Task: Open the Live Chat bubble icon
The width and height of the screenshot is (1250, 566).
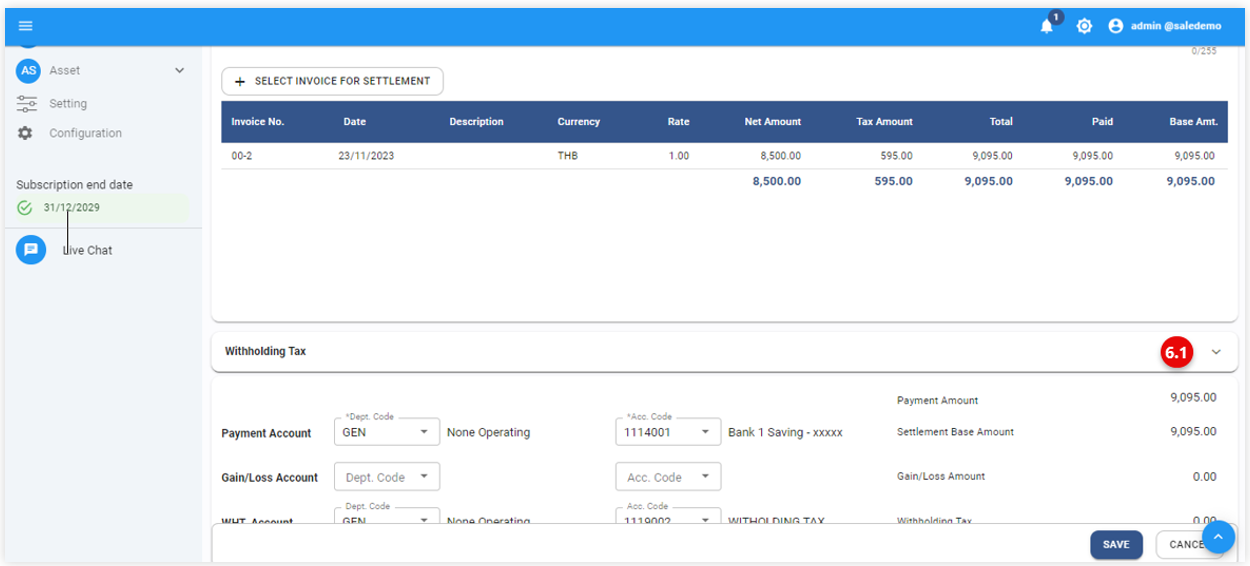Action: tap(31, 250)
